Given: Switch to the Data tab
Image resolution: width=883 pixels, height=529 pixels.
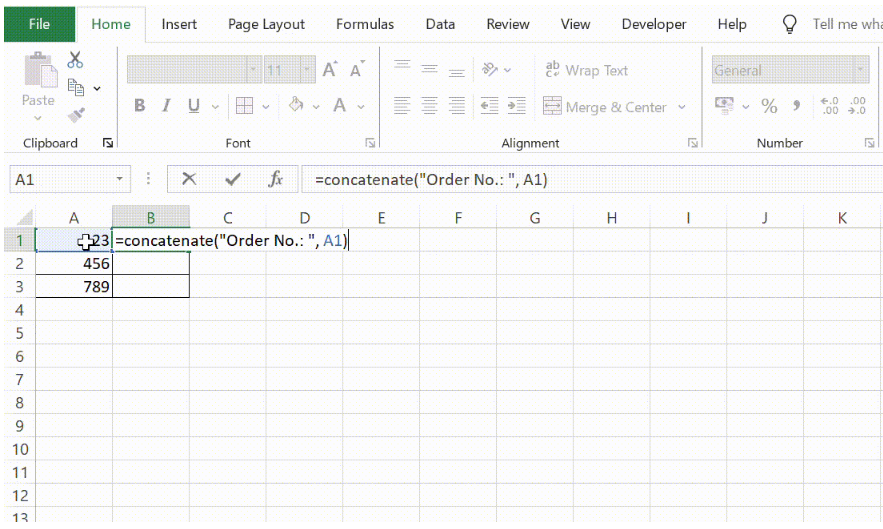Looking at the screenshot, I should coord(440,24).
